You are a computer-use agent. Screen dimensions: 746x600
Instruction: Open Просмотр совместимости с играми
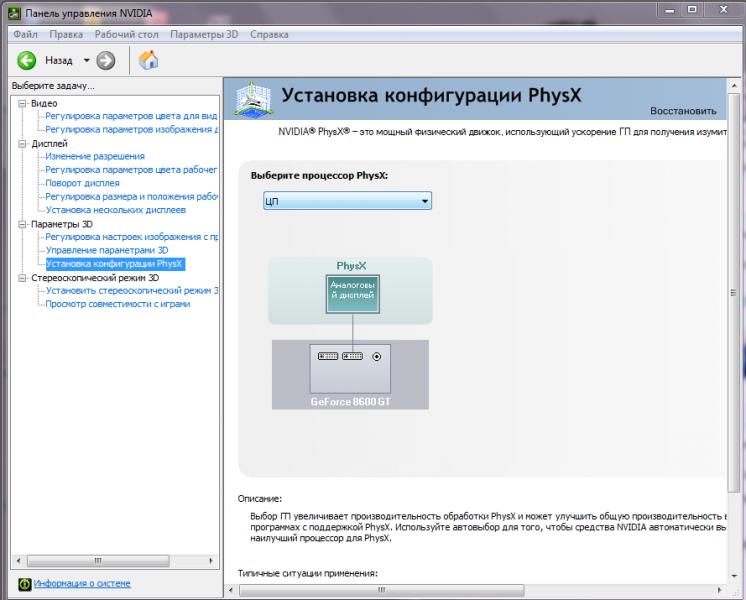(x=118, y=304)
